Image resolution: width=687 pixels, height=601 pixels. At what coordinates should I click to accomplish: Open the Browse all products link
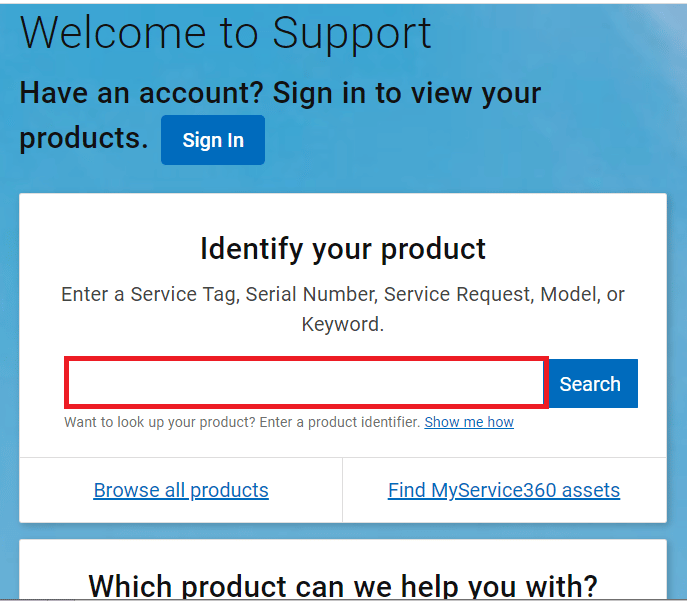(x=181, y=490)
